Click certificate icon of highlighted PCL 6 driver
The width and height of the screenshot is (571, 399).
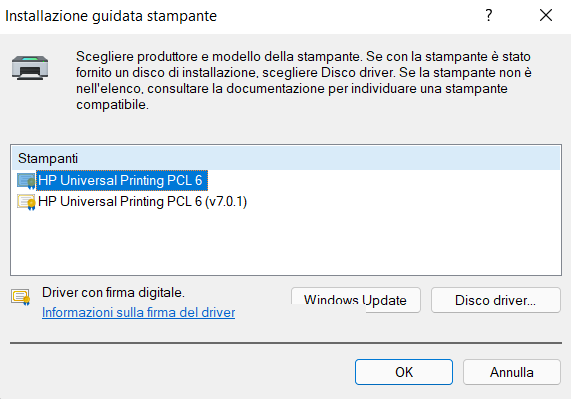[x=26, y=181]
